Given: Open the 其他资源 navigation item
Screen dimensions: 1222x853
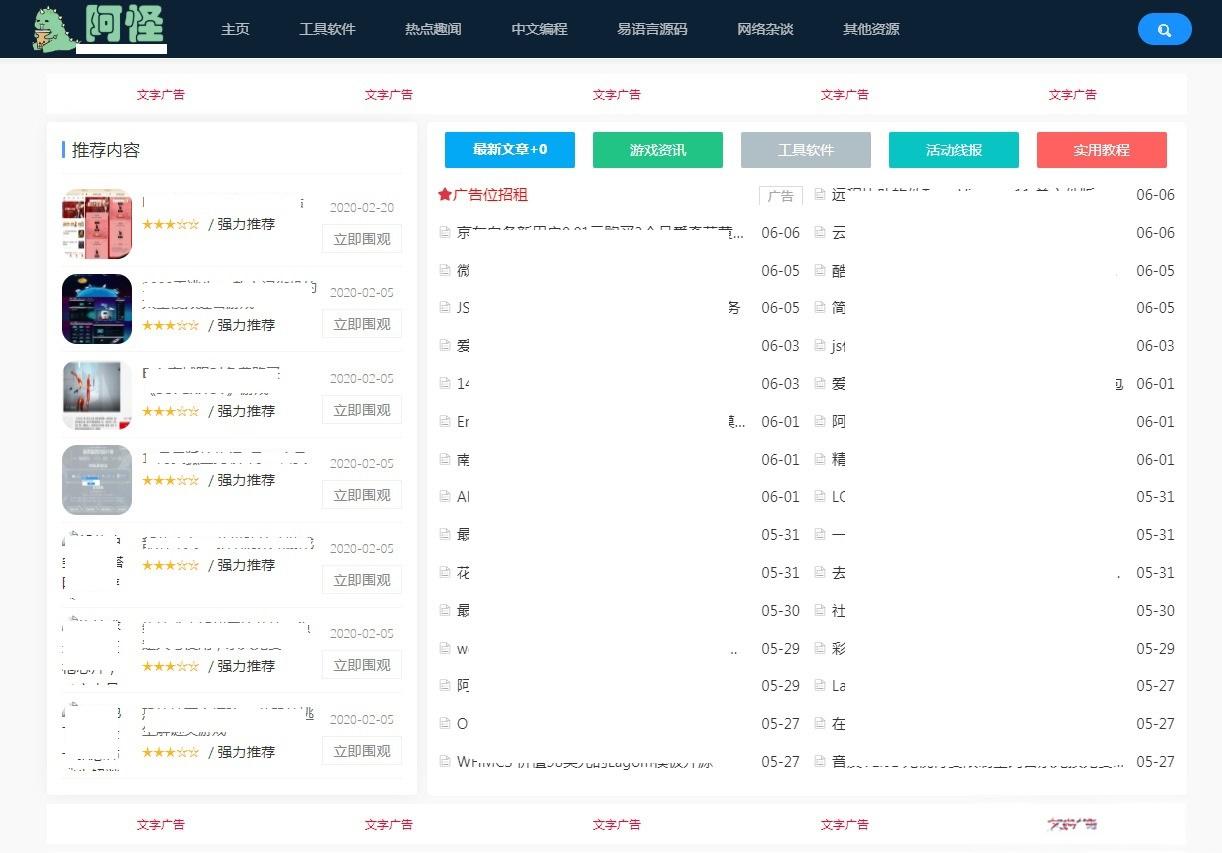Looking at the screenshot, I should coord(871,29).
